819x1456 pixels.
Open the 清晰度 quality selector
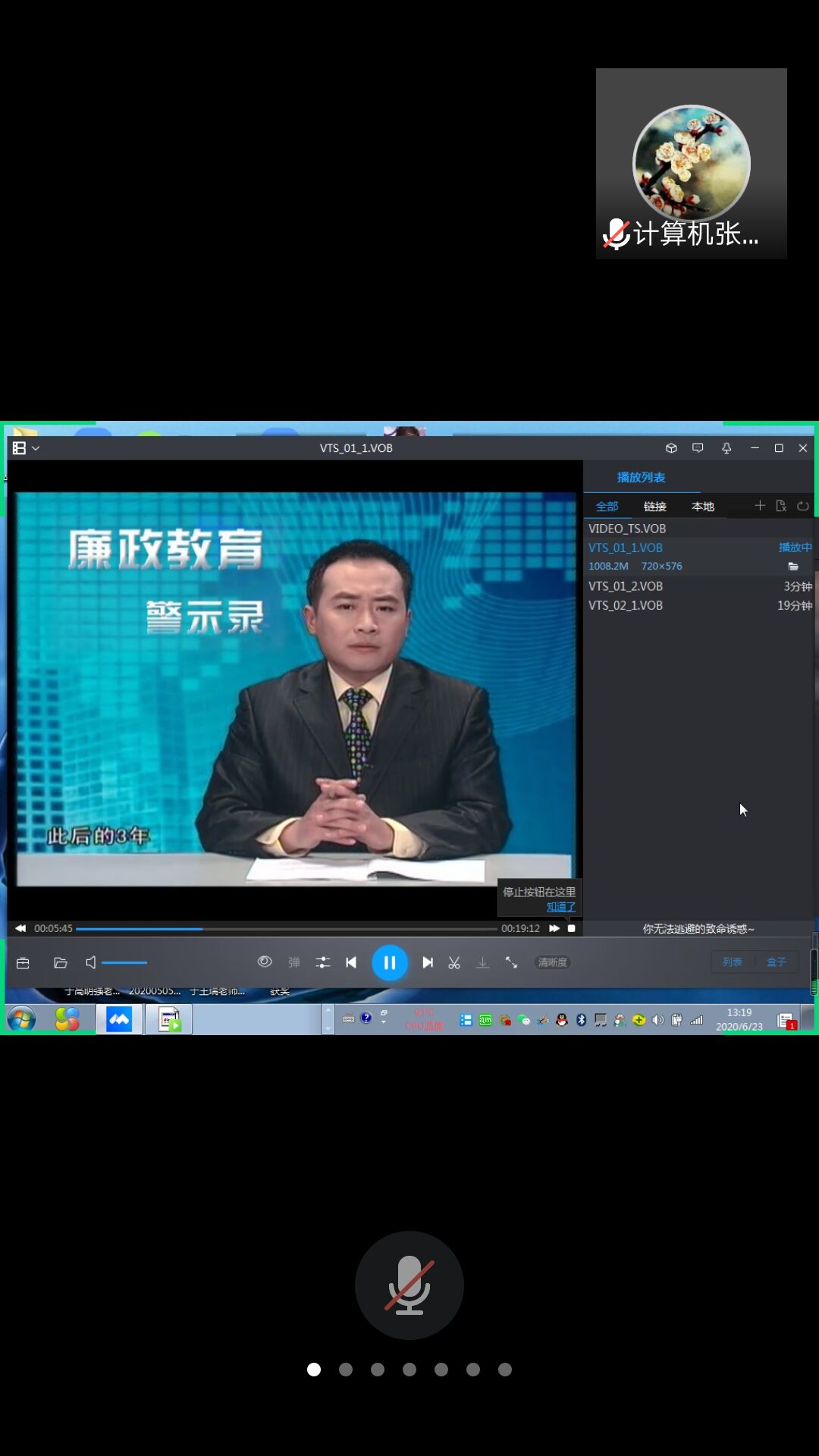[552, 962]
